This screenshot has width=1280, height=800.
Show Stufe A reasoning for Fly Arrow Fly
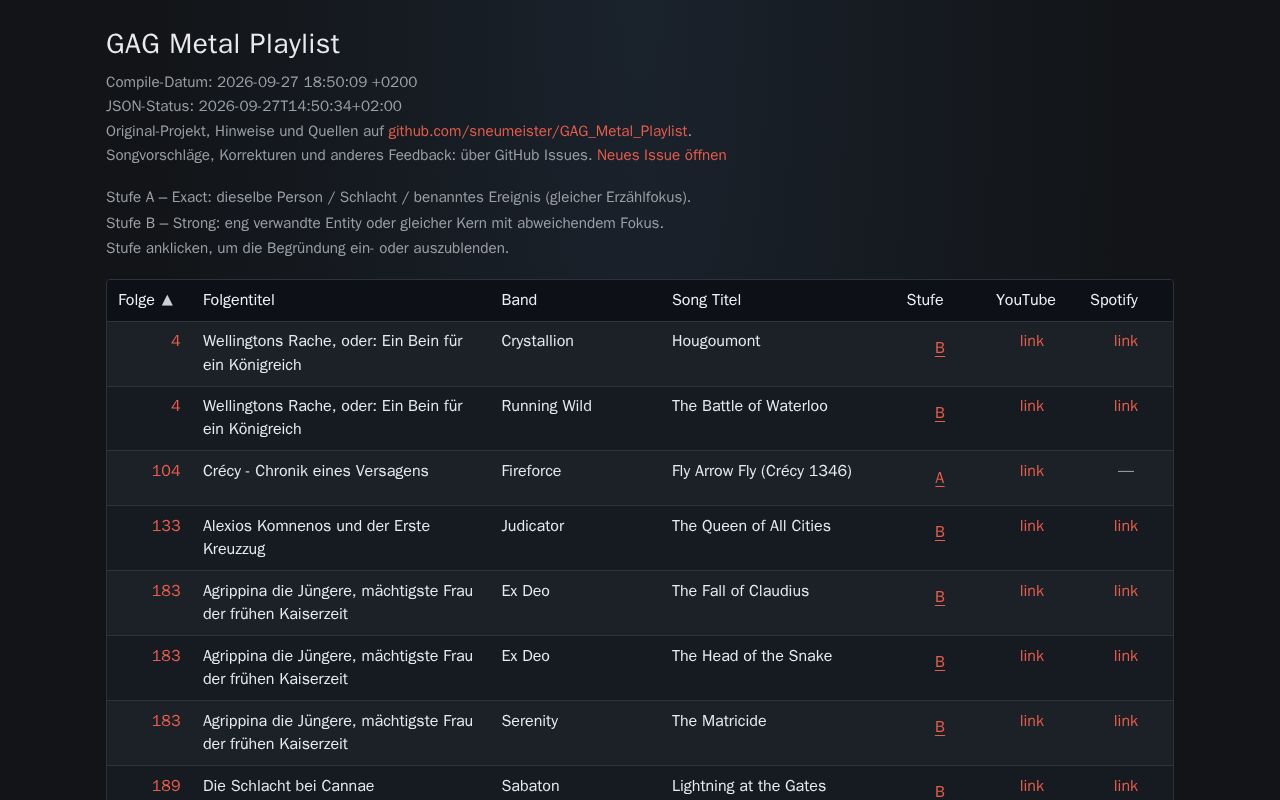click(940, 478)
